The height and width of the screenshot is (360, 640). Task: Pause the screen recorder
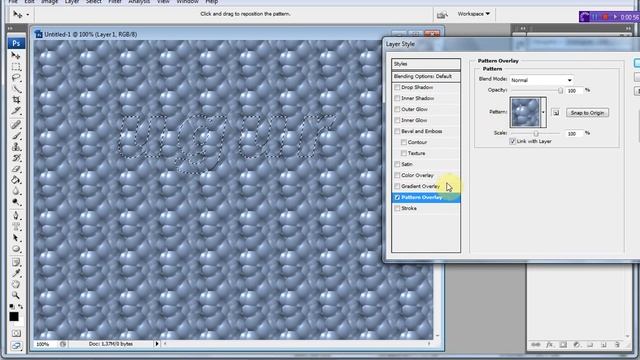pos(594,17)
